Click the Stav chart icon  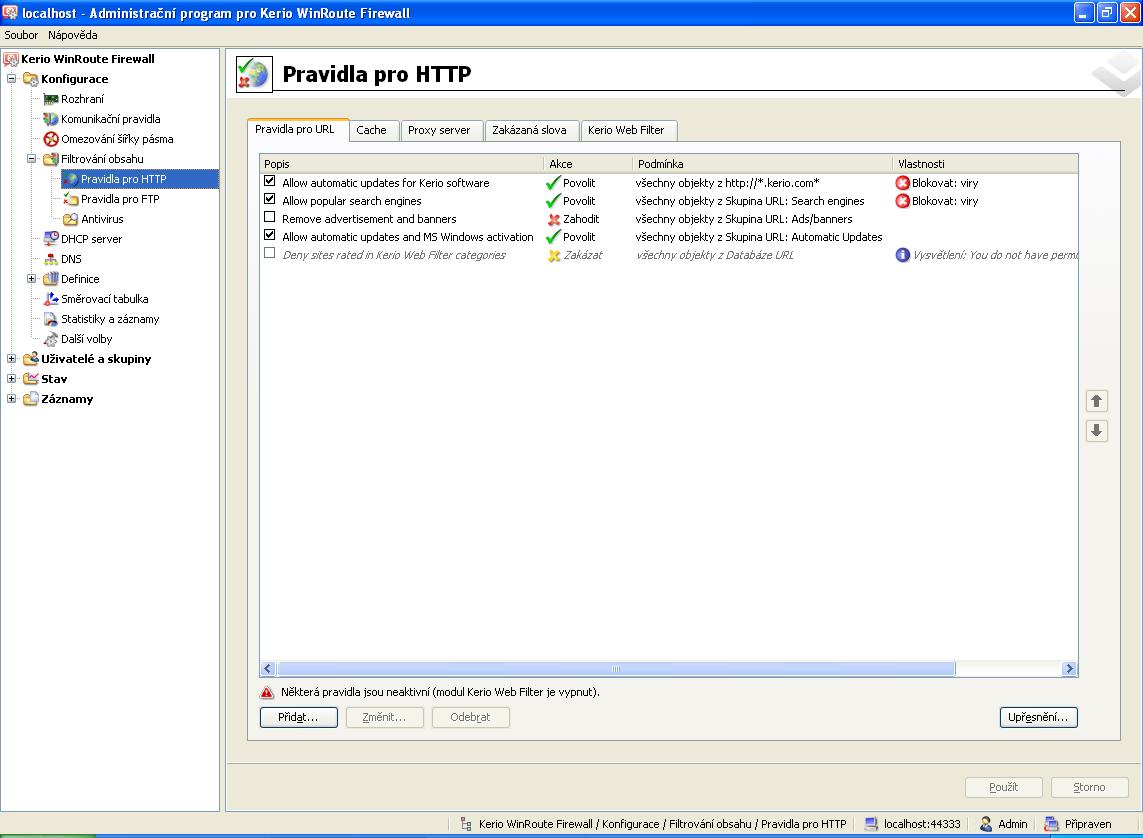[31, 379]
